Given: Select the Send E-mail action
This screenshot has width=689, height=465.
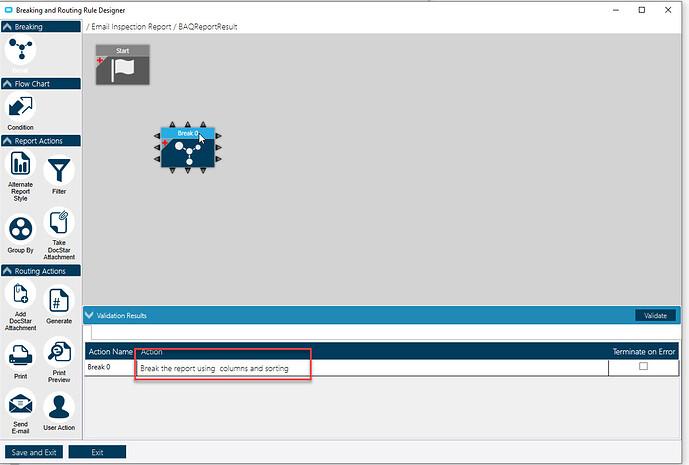Looking at the screenshot, I should tap(20, 404).
